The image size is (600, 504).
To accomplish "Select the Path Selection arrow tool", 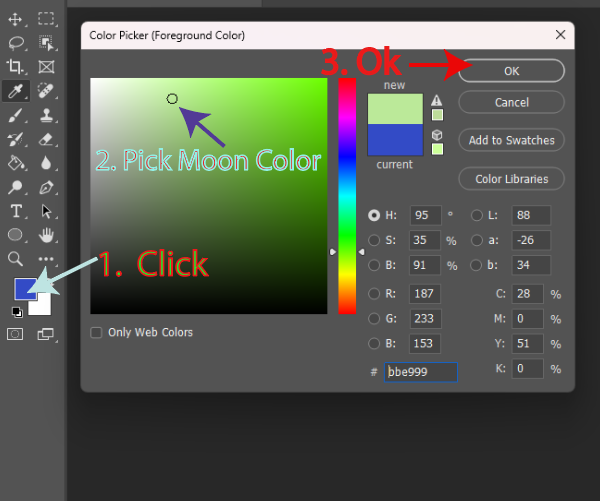I will pos(46,211).
